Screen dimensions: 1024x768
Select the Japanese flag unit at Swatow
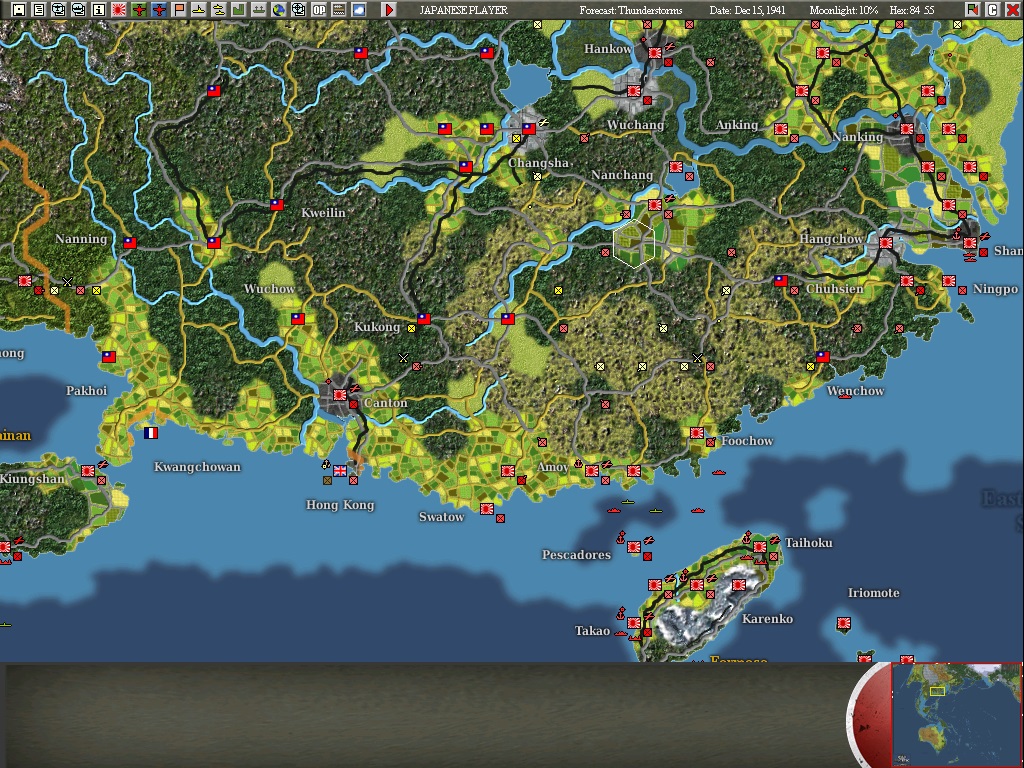pos(487,509)
